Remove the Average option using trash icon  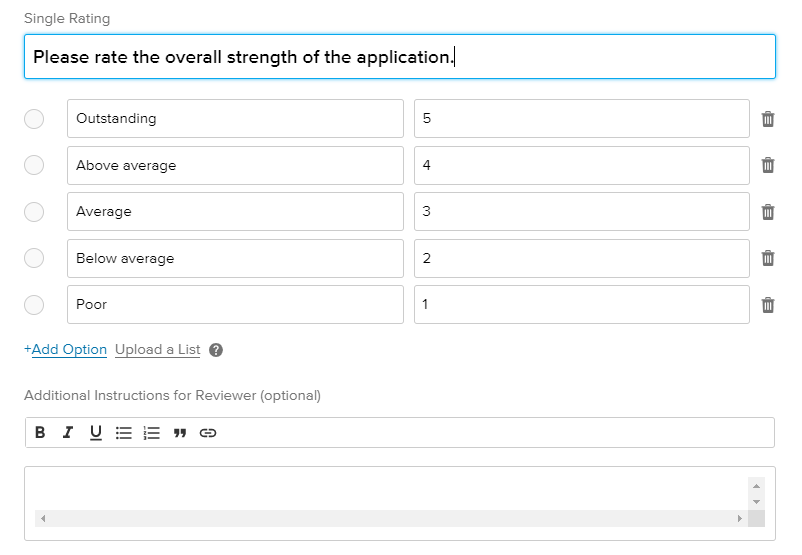point(768,212)
